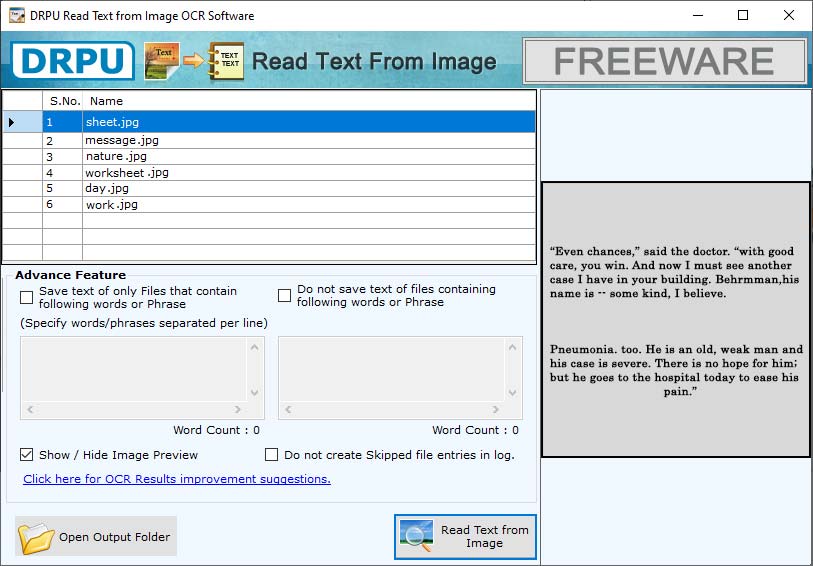Select message.jpg in the file list
The width and height of the screenshot is (813, 566).
pyautogui.click(x=269, y=140)
